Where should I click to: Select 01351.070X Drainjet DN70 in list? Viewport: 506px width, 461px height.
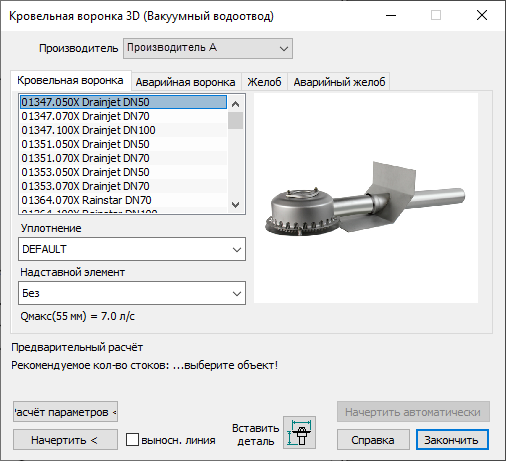coord(123,158)
